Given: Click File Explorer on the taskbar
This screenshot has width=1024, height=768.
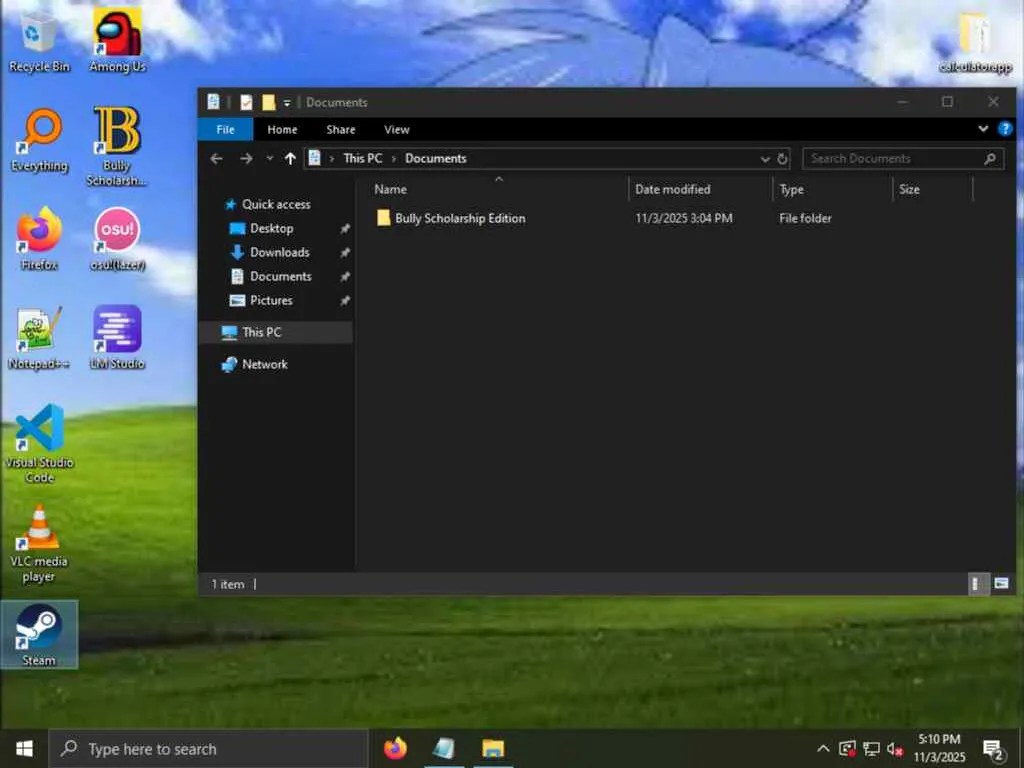Looking at the screenshot, I should click(x=493, y=748).
